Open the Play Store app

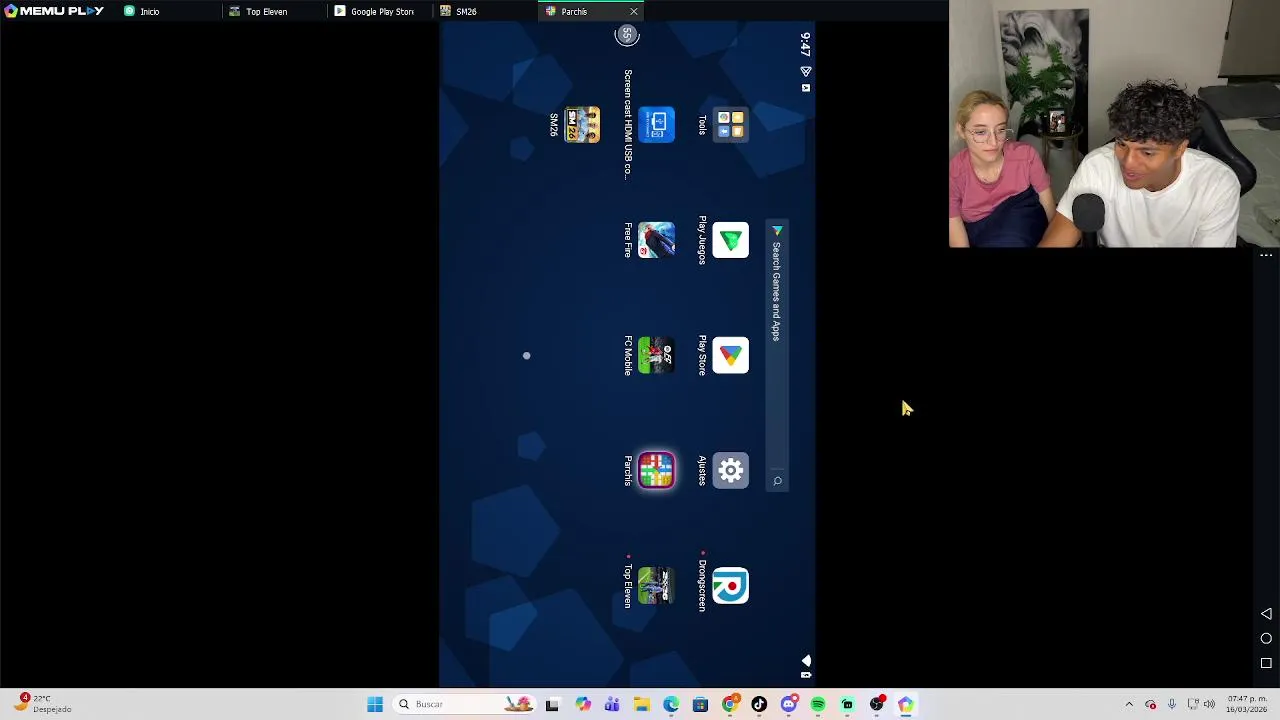coord(730,355)
